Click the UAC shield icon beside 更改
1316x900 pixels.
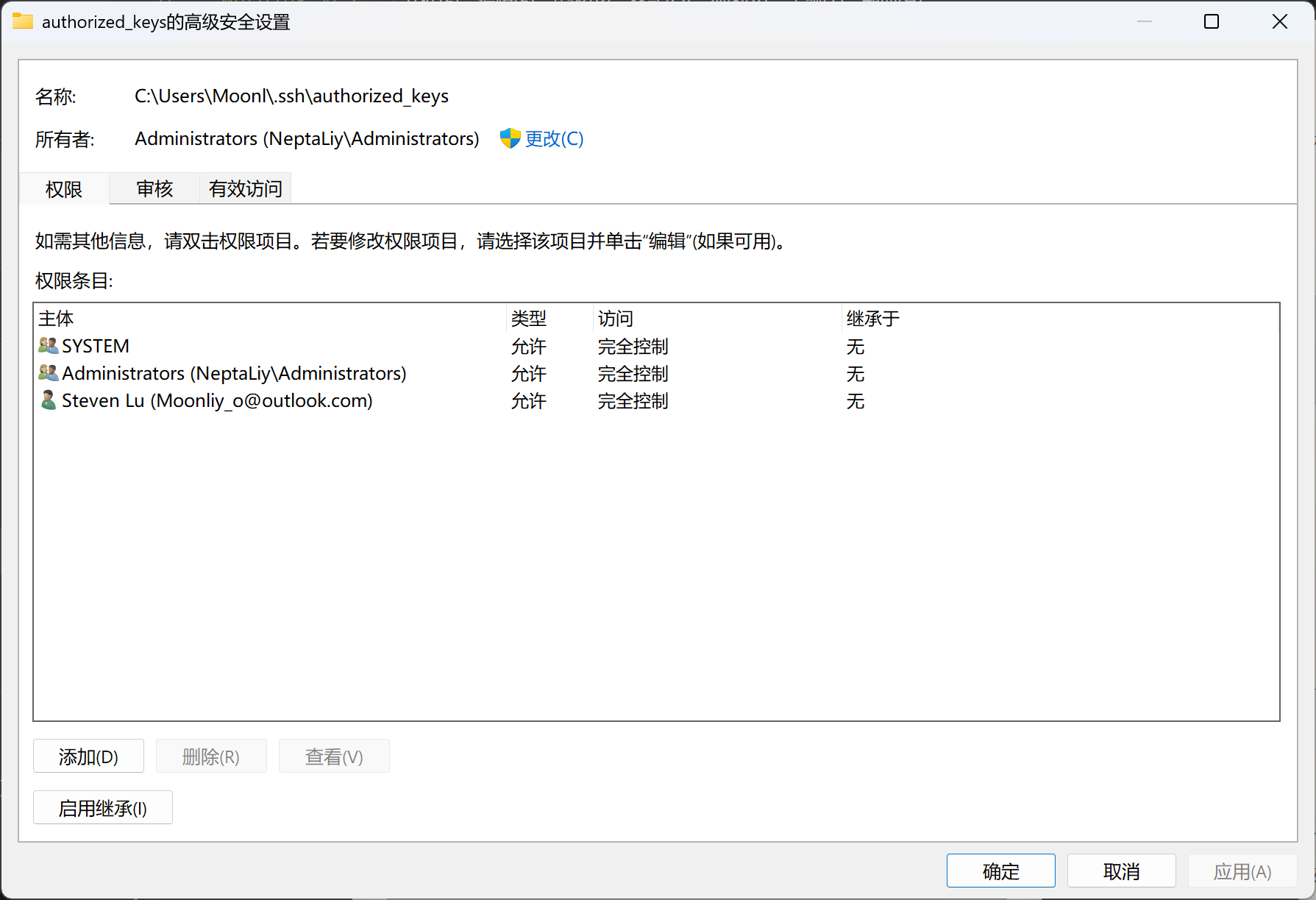point(510,138)
